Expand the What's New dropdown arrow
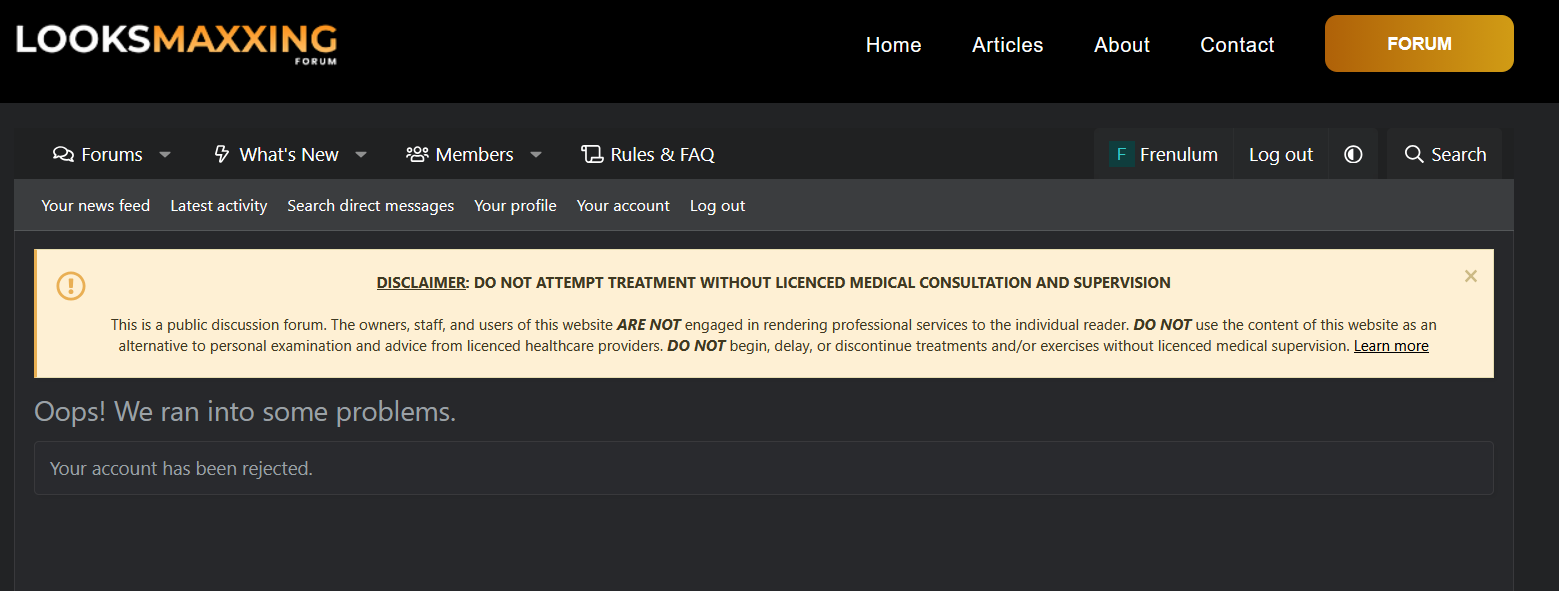1559x591 pixels. [x=361, y=154]
